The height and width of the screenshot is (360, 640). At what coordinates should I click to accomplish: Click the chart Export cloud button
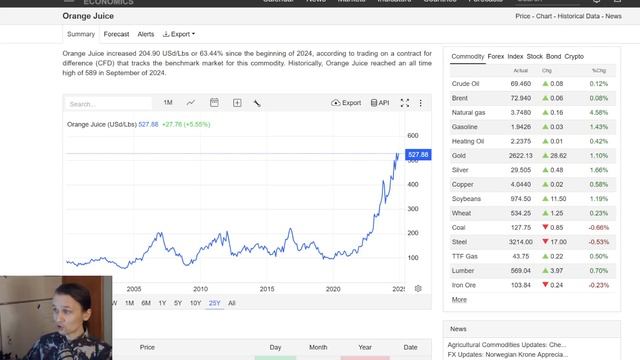click(346, 103)
